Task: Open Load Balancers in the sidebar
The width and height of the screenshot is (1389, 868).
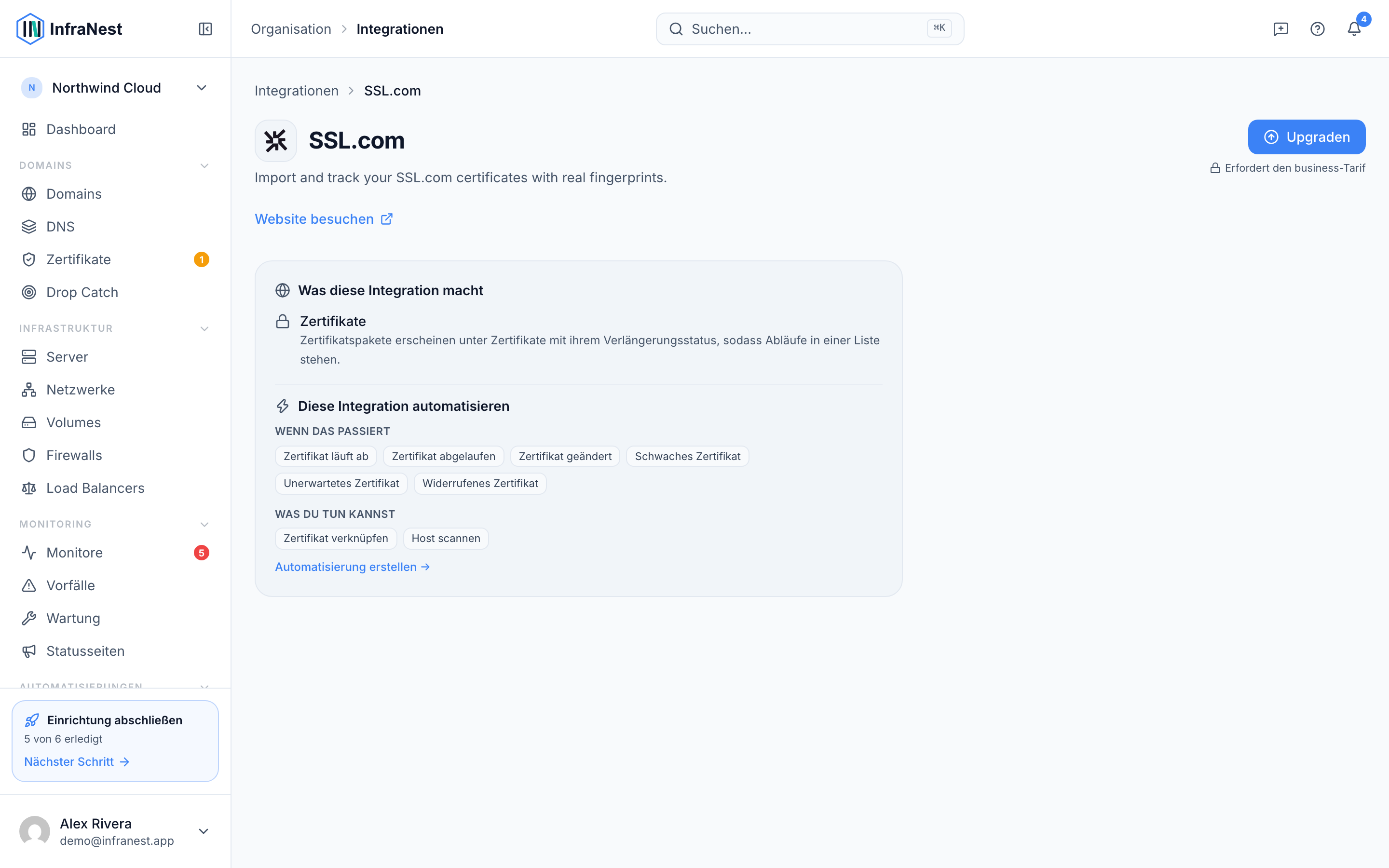Action: click(115, 488)
